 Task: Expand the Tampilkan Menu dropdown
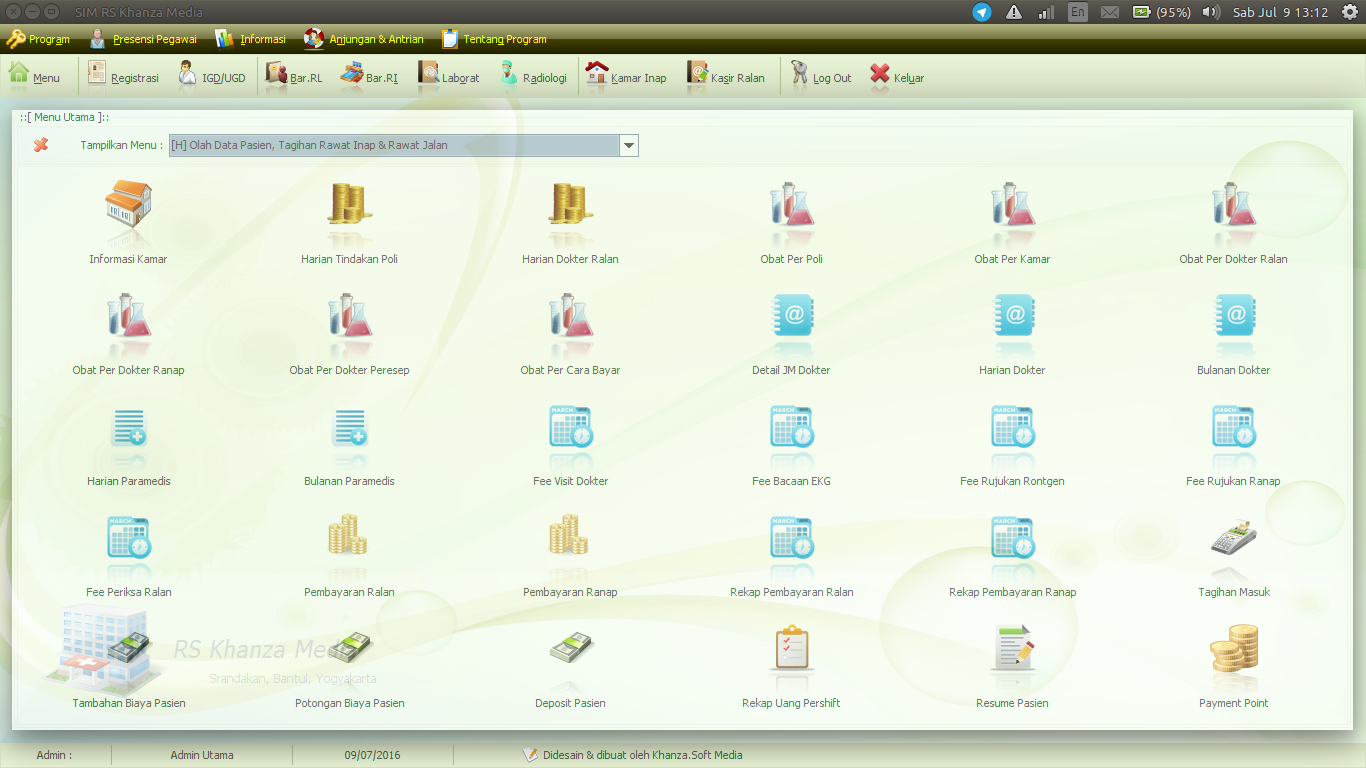[x=628, y=144]
